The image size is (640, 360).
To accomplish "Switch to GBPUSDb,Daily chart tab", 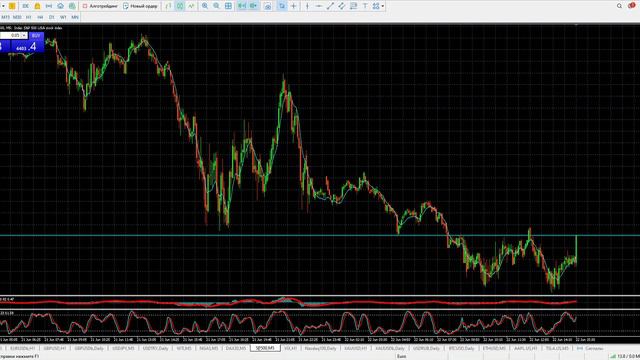I will point(89,348).
